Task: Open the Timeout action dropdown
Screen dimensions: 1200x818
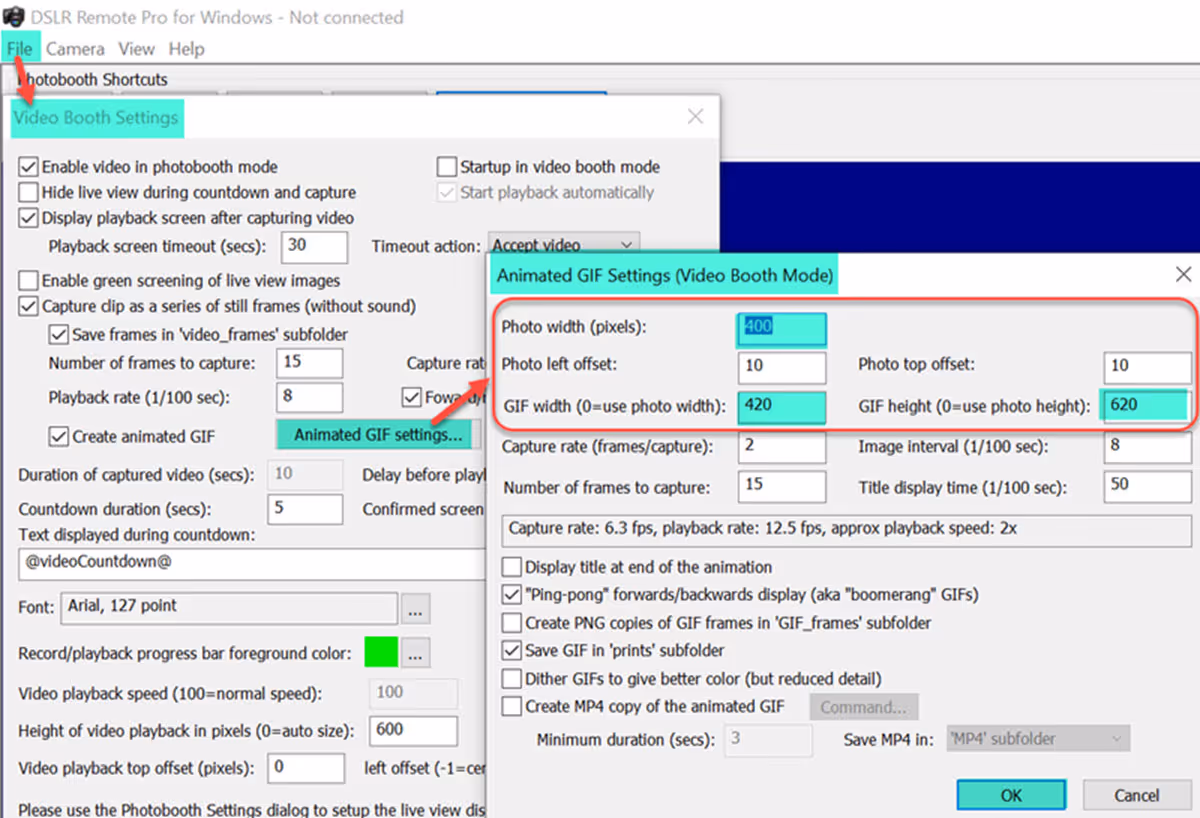Action: (x=564, y=245)
